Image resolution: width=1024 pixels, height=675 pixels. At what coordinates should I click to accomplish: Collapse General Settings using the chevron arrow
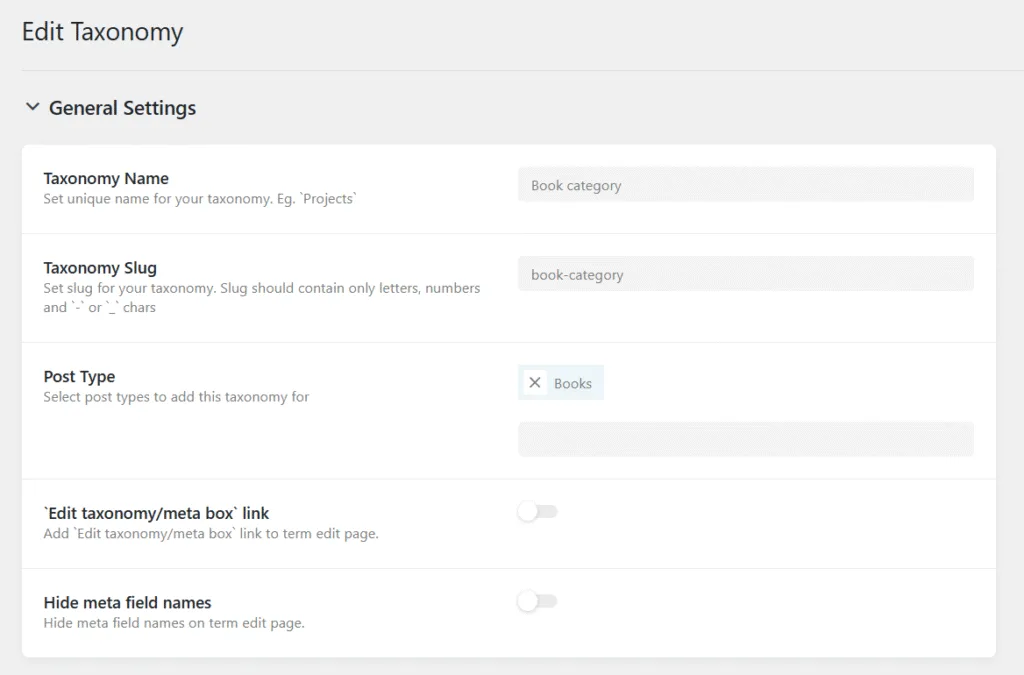tap(33, 107)
